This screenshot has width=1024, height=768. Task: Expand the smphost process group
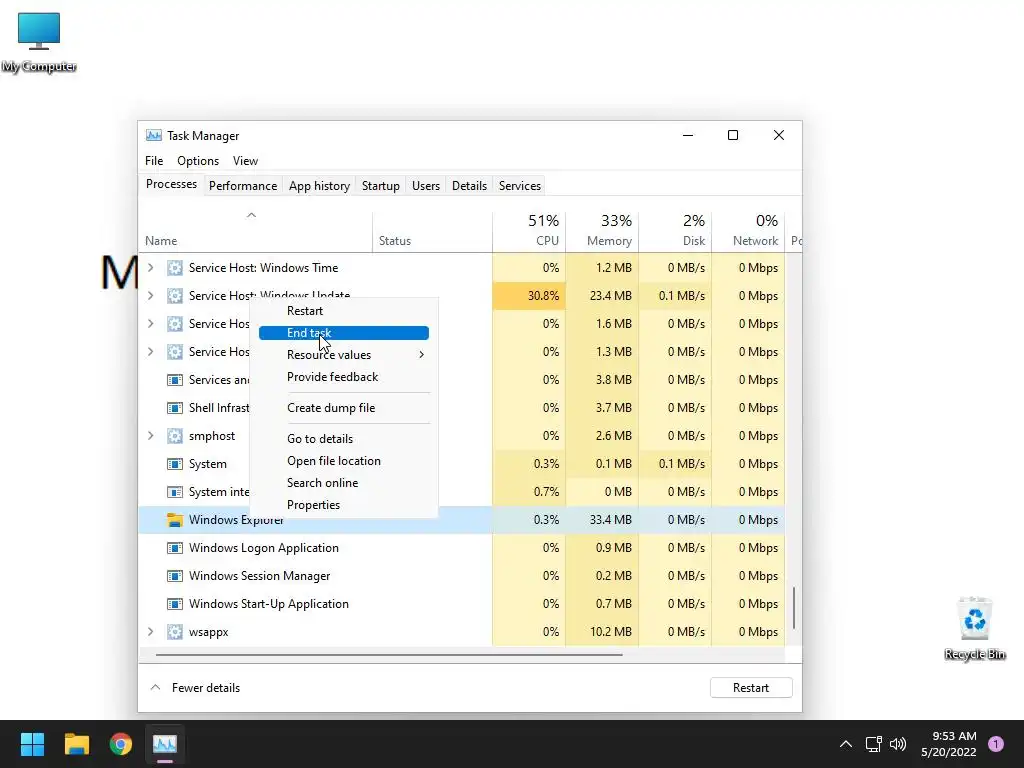pyautogui.click(x=151, y=436)
